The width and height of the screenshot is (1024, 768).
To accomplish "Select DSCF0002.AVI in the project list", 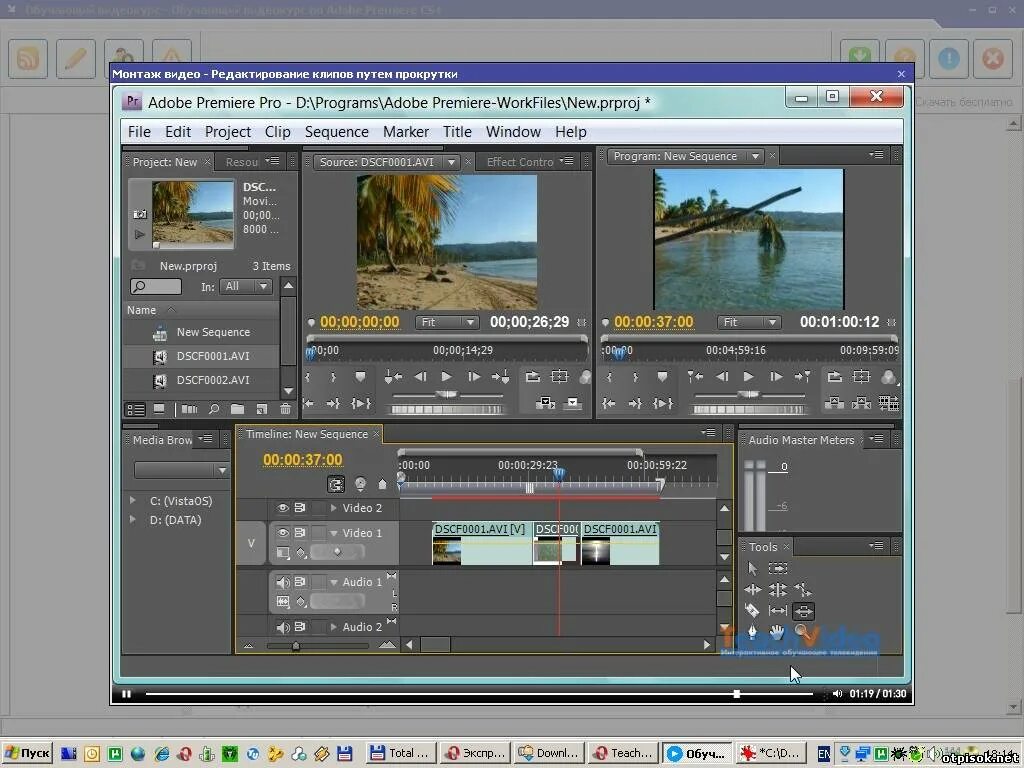I will point(212,380).
